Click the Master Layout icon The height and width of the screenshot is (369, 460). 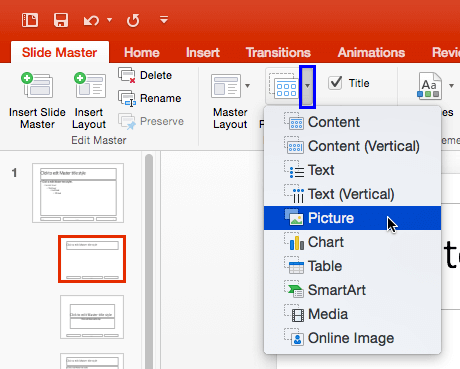226,86
